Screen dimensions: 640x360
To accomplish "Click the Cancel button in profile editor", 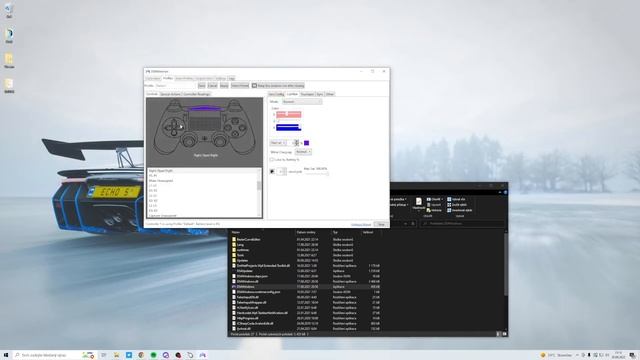I will 212,86.
